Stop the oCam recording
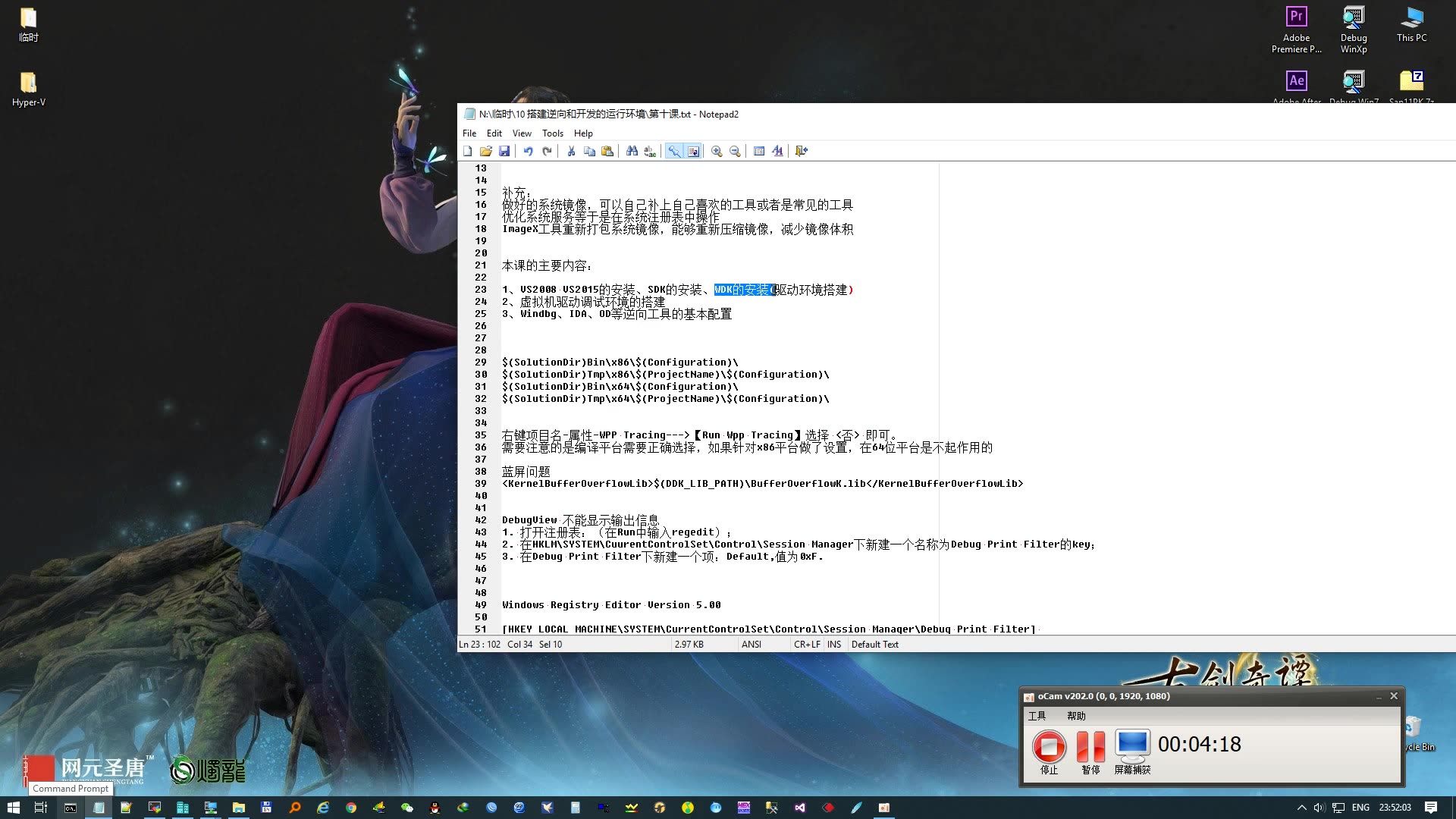The width and height of the screenshot is (1456, 819). [x=1049, y=748]
